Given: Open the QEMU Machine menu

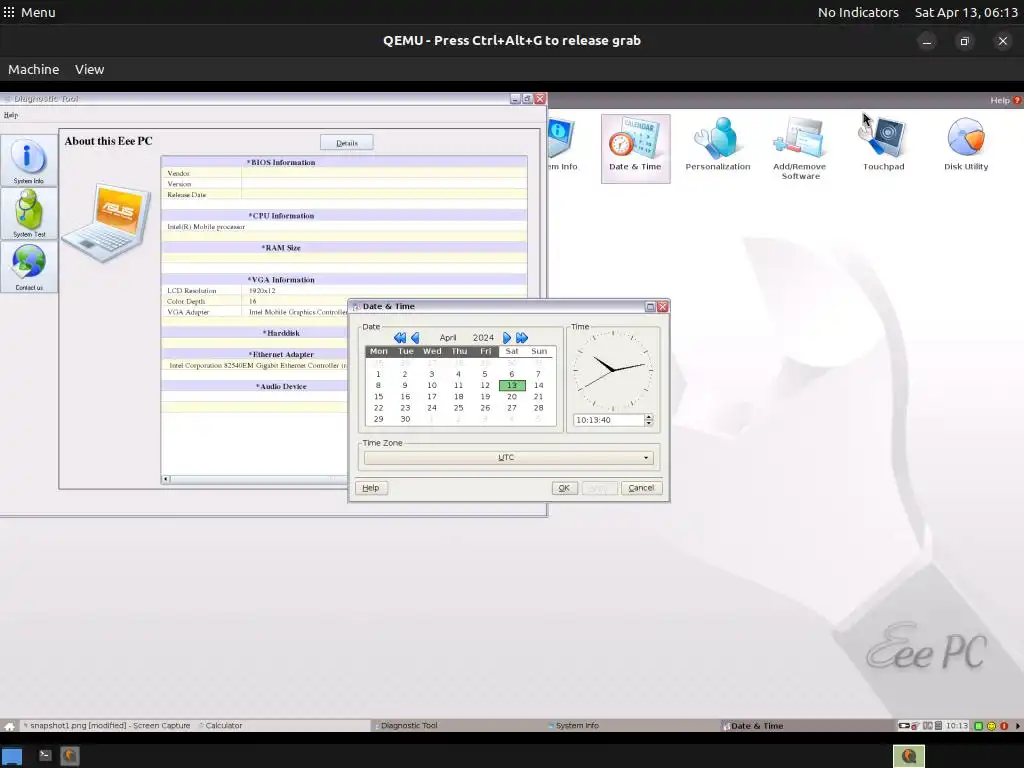Looking at the screenshot, I should [33, 69].
